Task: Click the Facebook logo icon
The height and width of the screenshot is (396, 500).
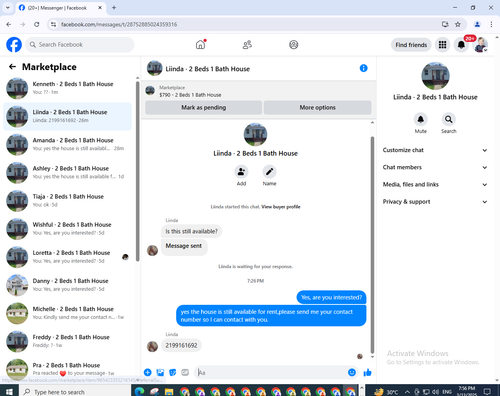Action: click(x=14, y=45)
